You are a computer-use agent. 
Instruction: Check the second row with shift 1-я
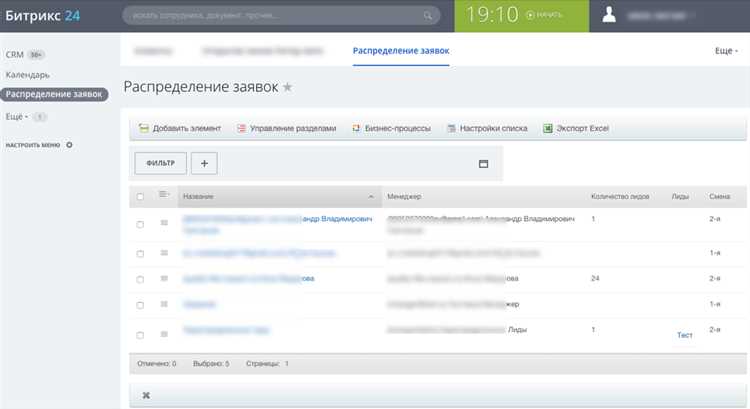click(x=140, y=254)
